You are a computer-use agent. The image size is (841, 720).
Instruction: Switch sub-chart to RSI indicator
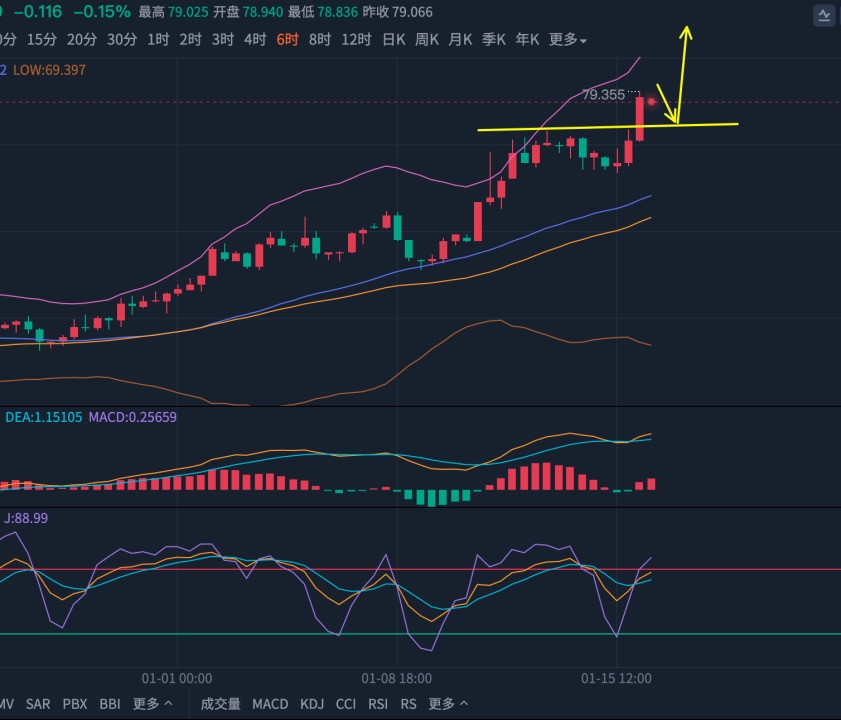click(x=378, y=704)
